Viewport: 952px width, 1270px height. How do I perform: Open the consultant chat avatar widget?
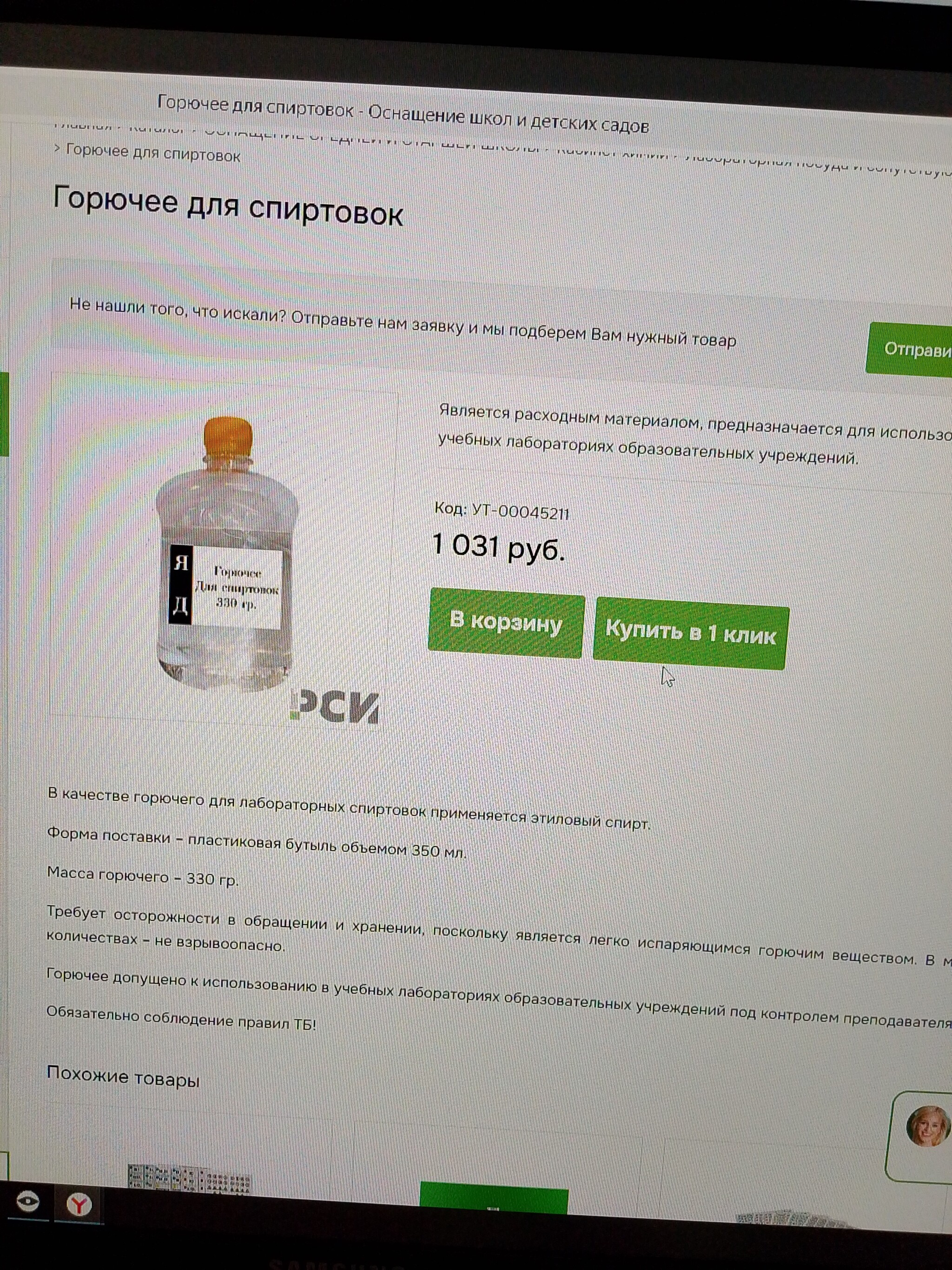(927, 1126)
